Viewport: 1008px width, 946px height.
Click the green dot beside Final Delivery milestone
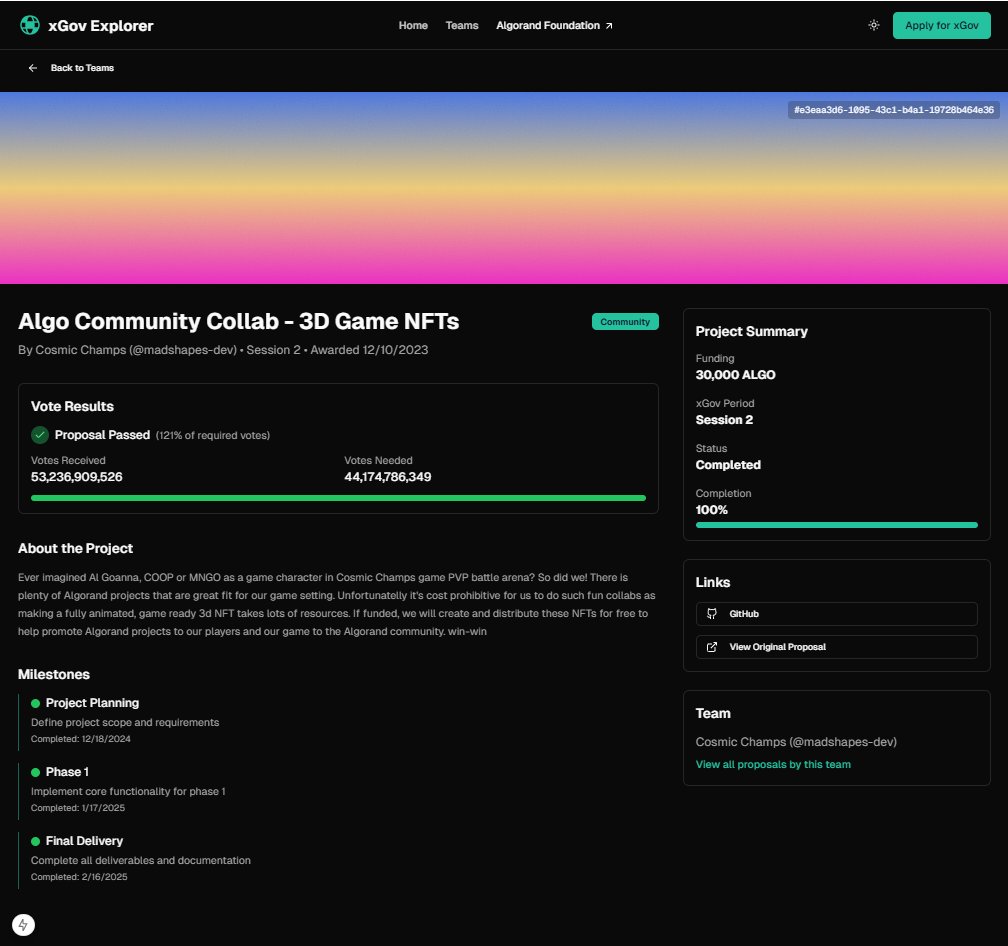tap(35, 841)
